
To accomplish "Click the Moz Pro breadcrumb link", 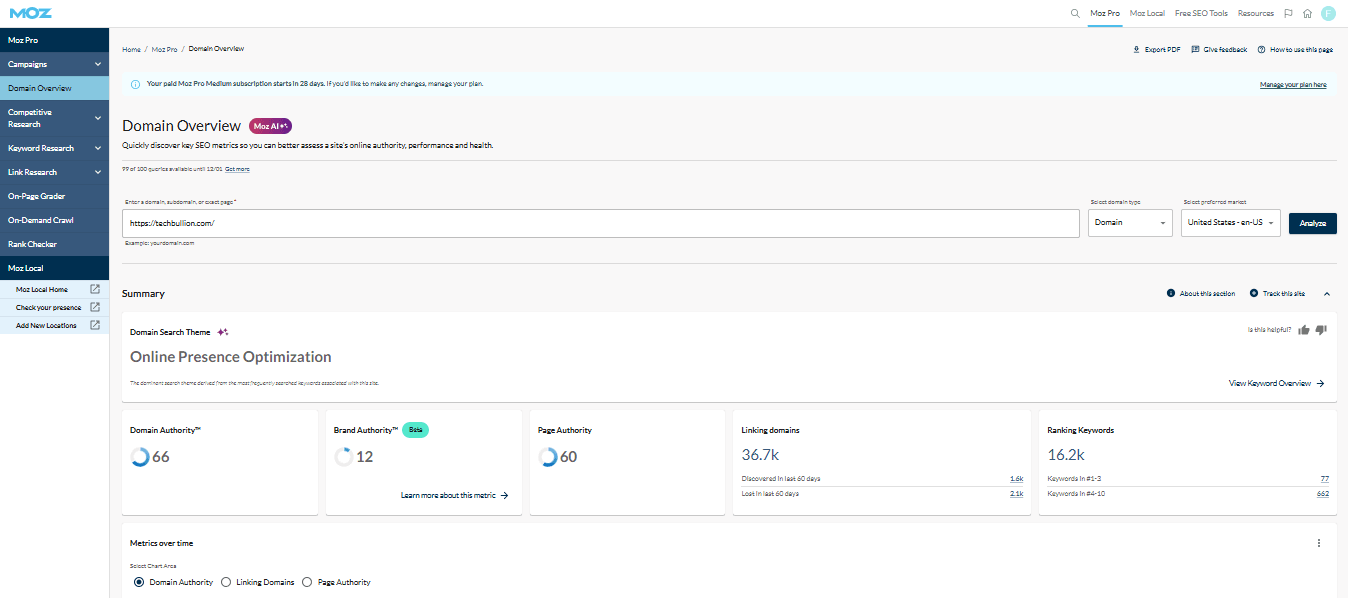I will (164, 49).
